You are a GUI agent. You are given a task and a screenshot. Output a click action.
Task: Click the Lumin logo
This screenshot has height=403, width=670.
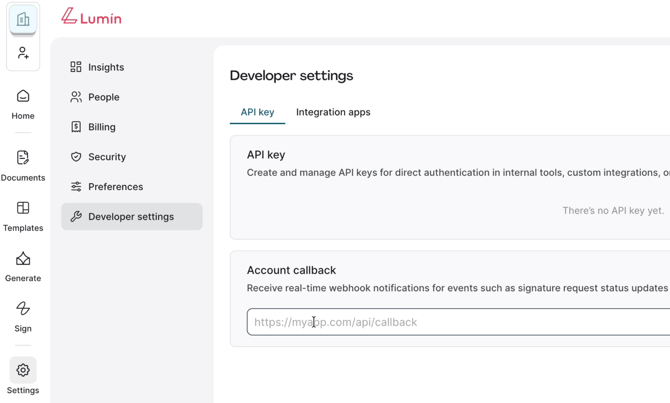[91, 17]
